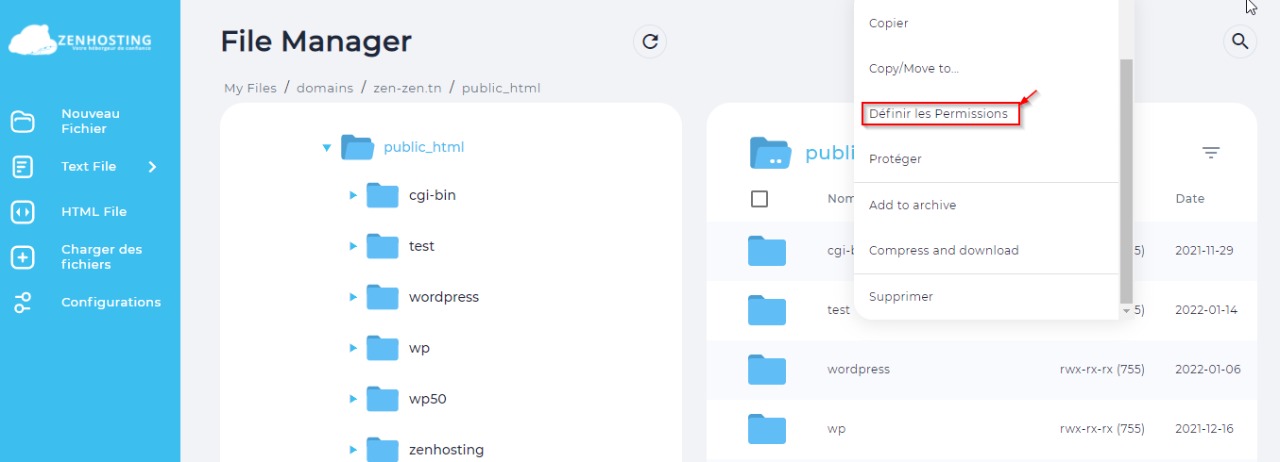Open the wp folder row in file list

837,429
